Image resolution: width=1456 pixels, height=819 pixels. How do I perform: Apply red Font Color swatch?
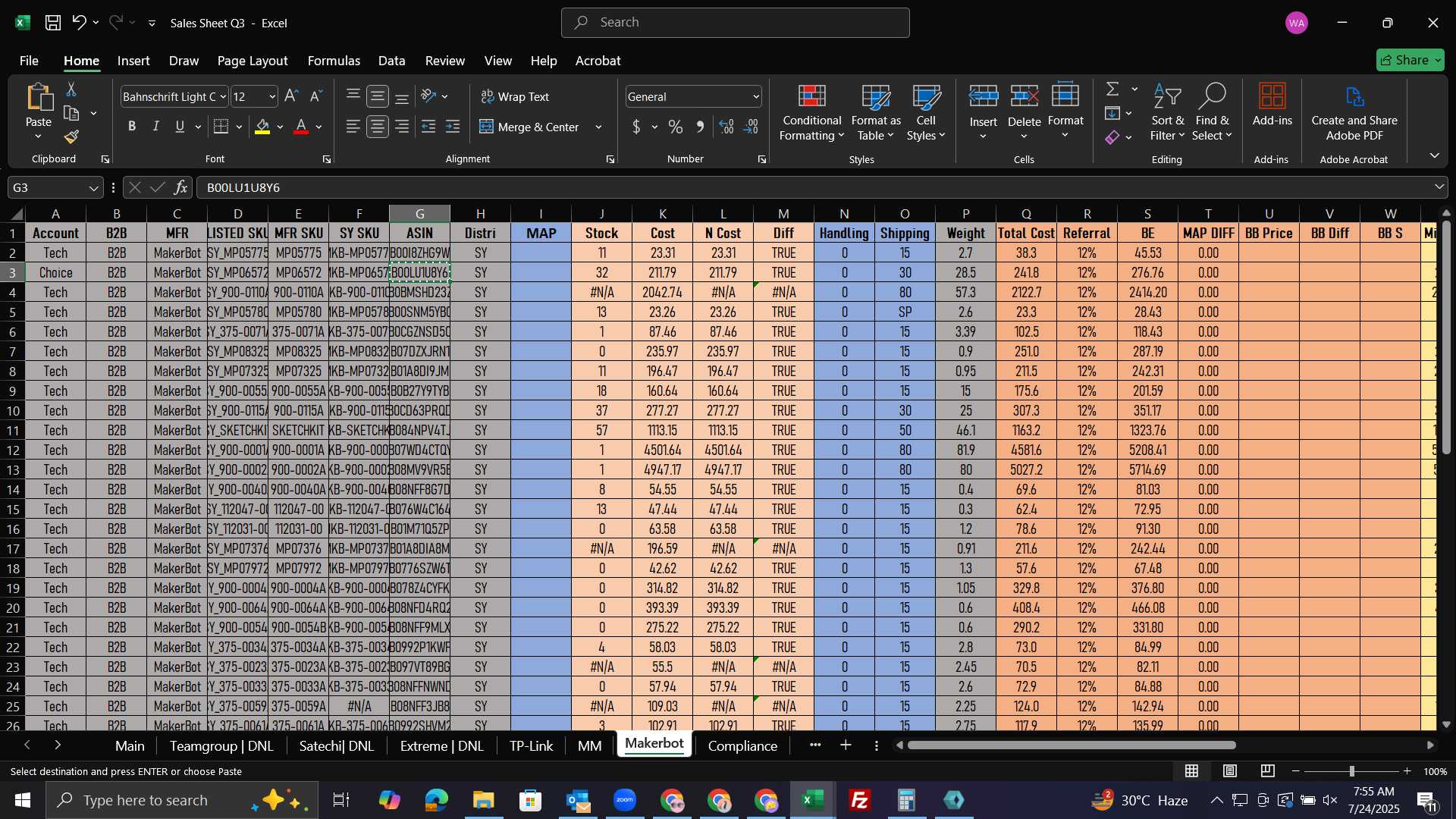pos(301,127)
